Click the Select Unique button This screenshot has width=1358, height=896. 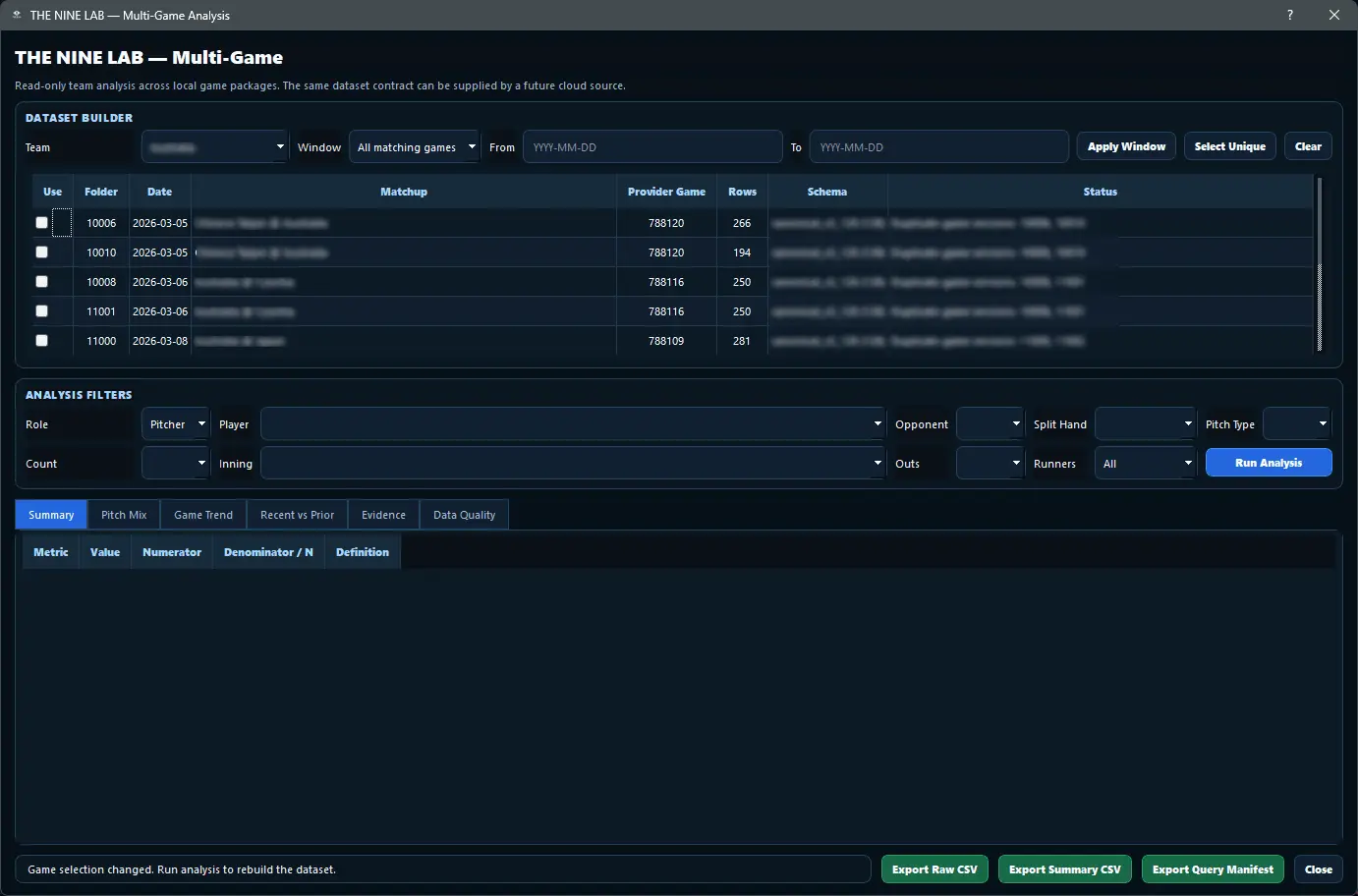[x=1230, y=146]
